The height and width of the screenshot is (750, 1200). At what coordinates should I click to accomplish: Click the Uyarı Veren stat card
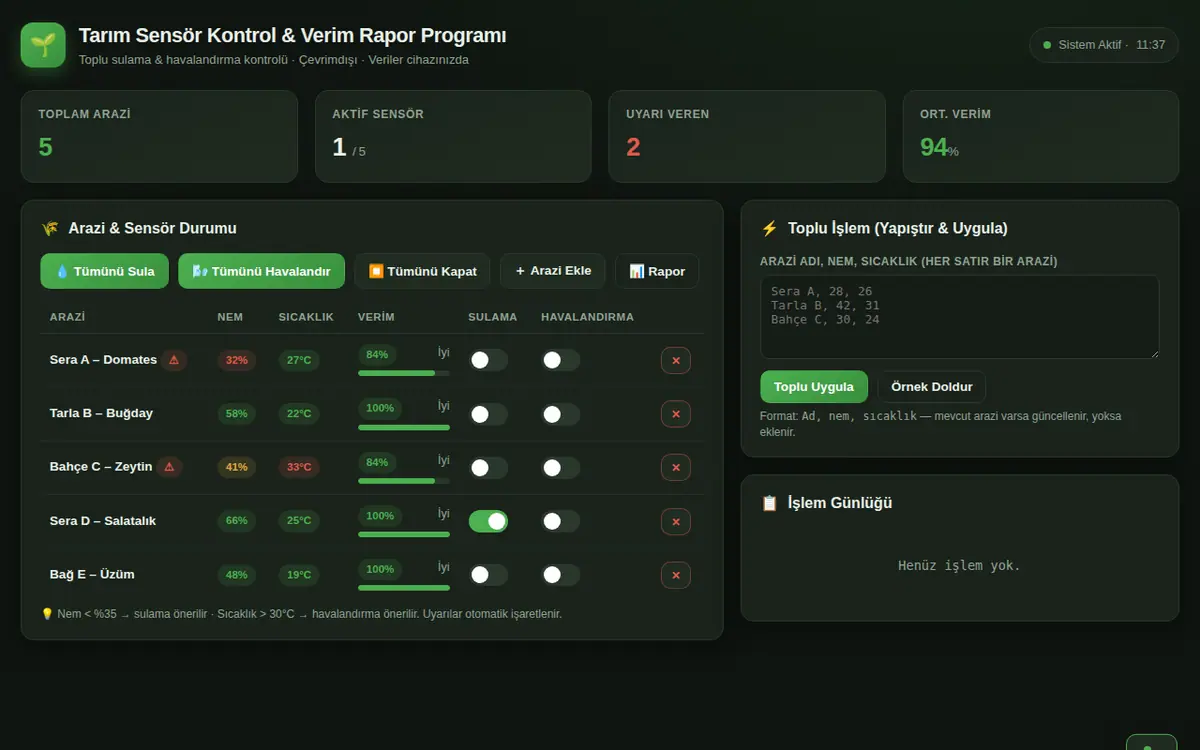tap(747, 137)
